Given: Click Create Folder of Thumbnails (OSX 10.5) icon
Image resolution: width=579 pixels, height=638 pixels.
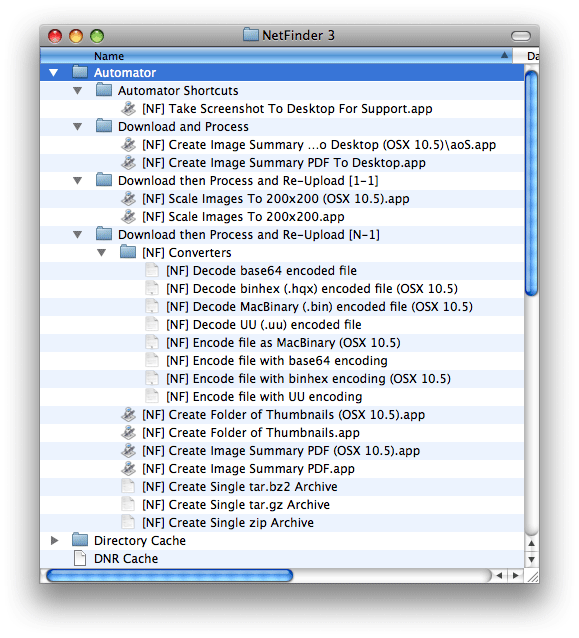Looking at the screenshot, I should [x=128, y=414].
